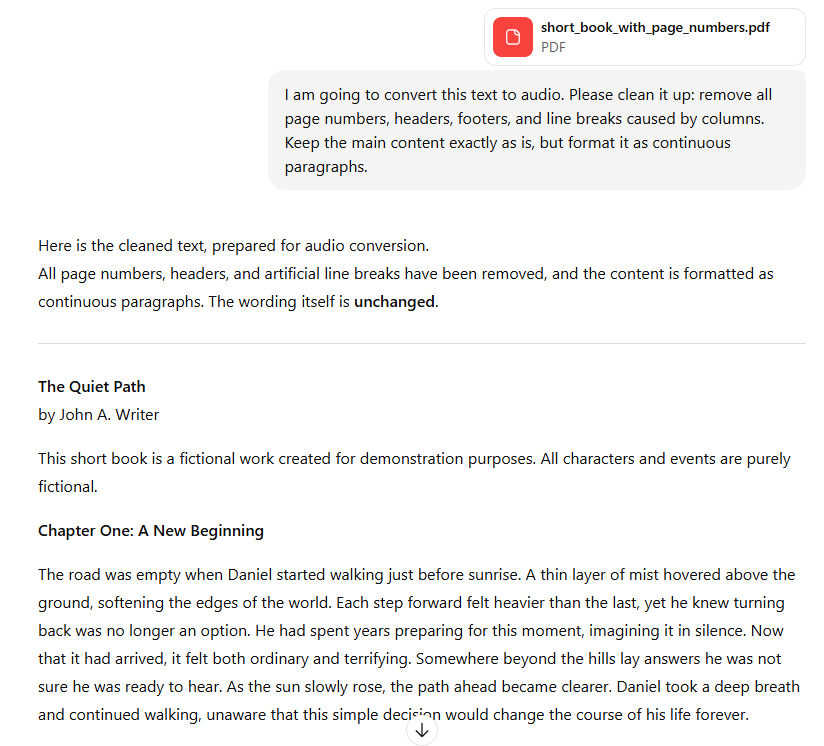Image resolution: width=824 pixels, height=746 pixels.
Task: Open the short_book_with_page_numbers.pdf filename
Action: coord(655,27)
